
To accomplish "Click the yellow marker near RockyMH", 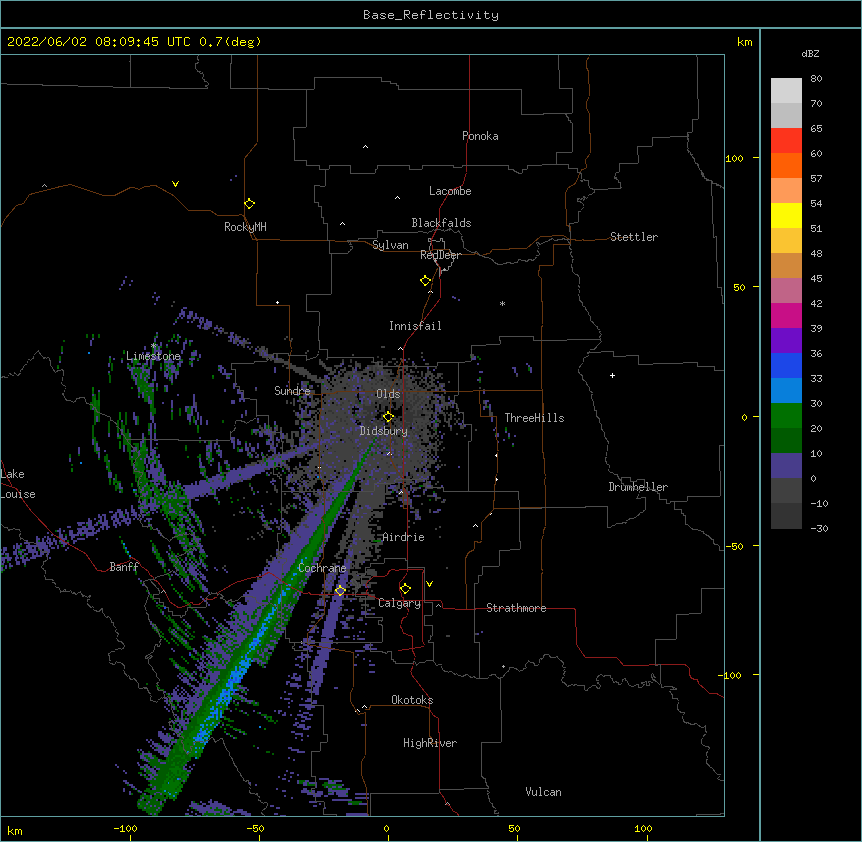I will (x=250, y=204).
